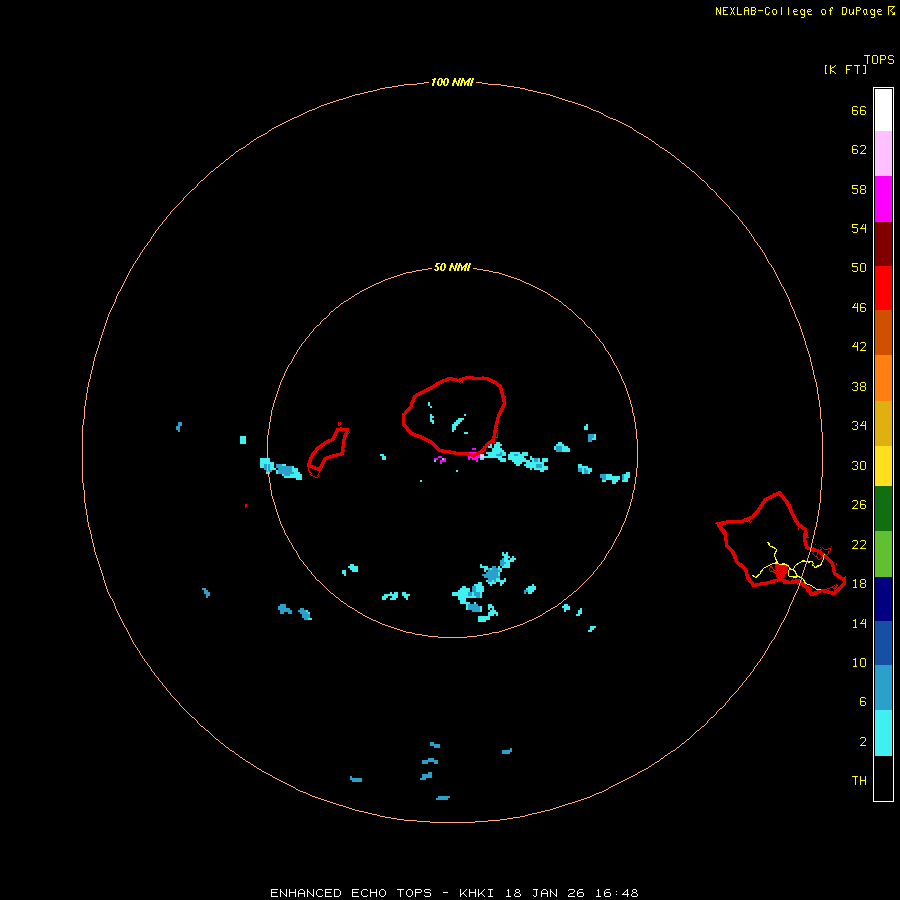Click the maroon legend color block

point(883,244)
